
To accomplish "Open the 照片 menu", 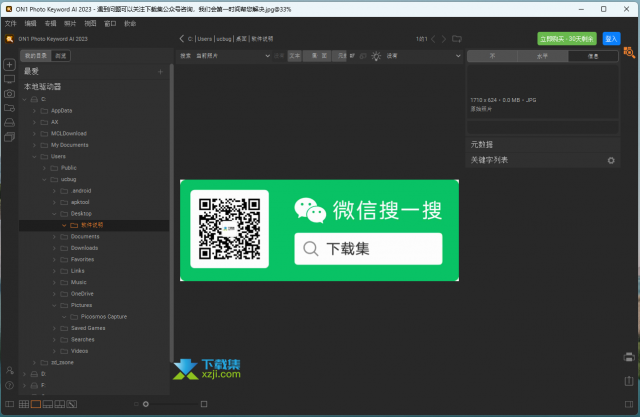I will tap(70, 24).
